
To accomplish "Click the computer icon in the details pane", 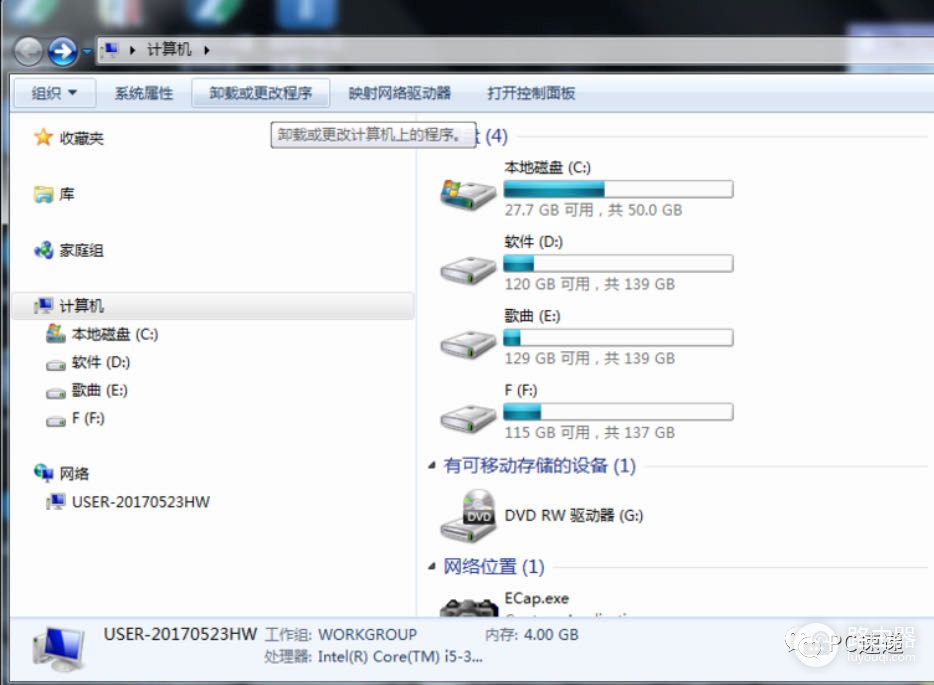I will (59, 649).
